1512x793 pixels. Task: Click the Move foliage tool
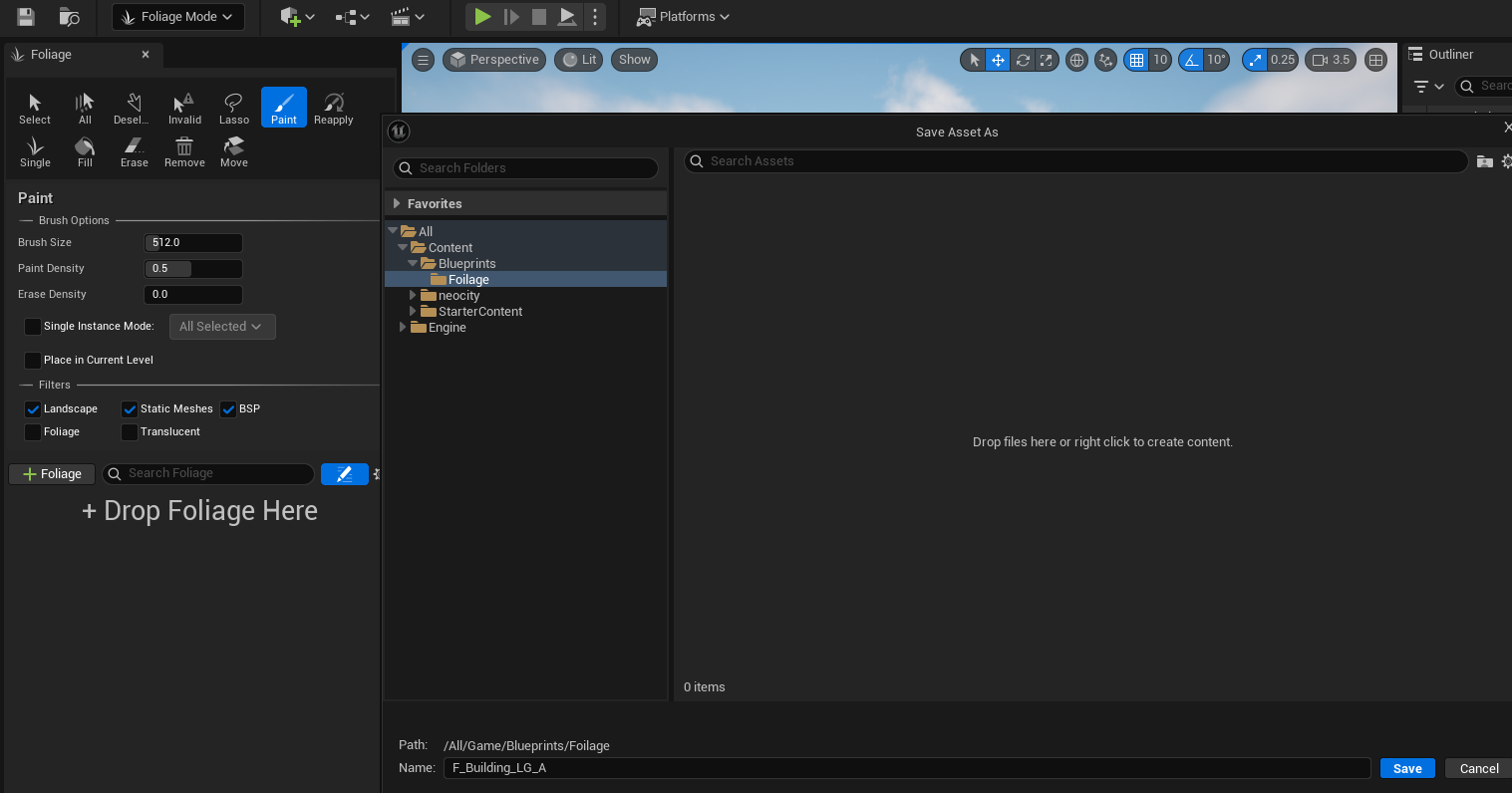234,151
